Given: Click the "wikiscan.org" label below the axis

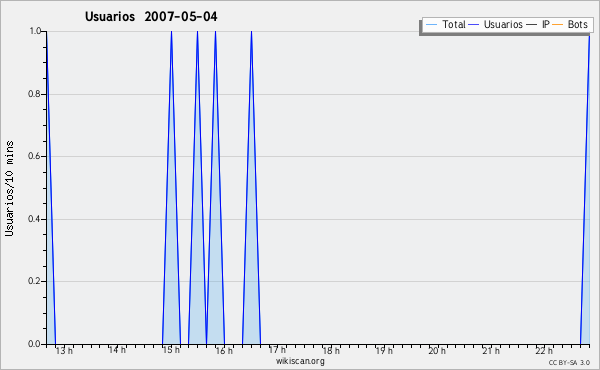Looking at the screenshot, I should tap(300, 361).
